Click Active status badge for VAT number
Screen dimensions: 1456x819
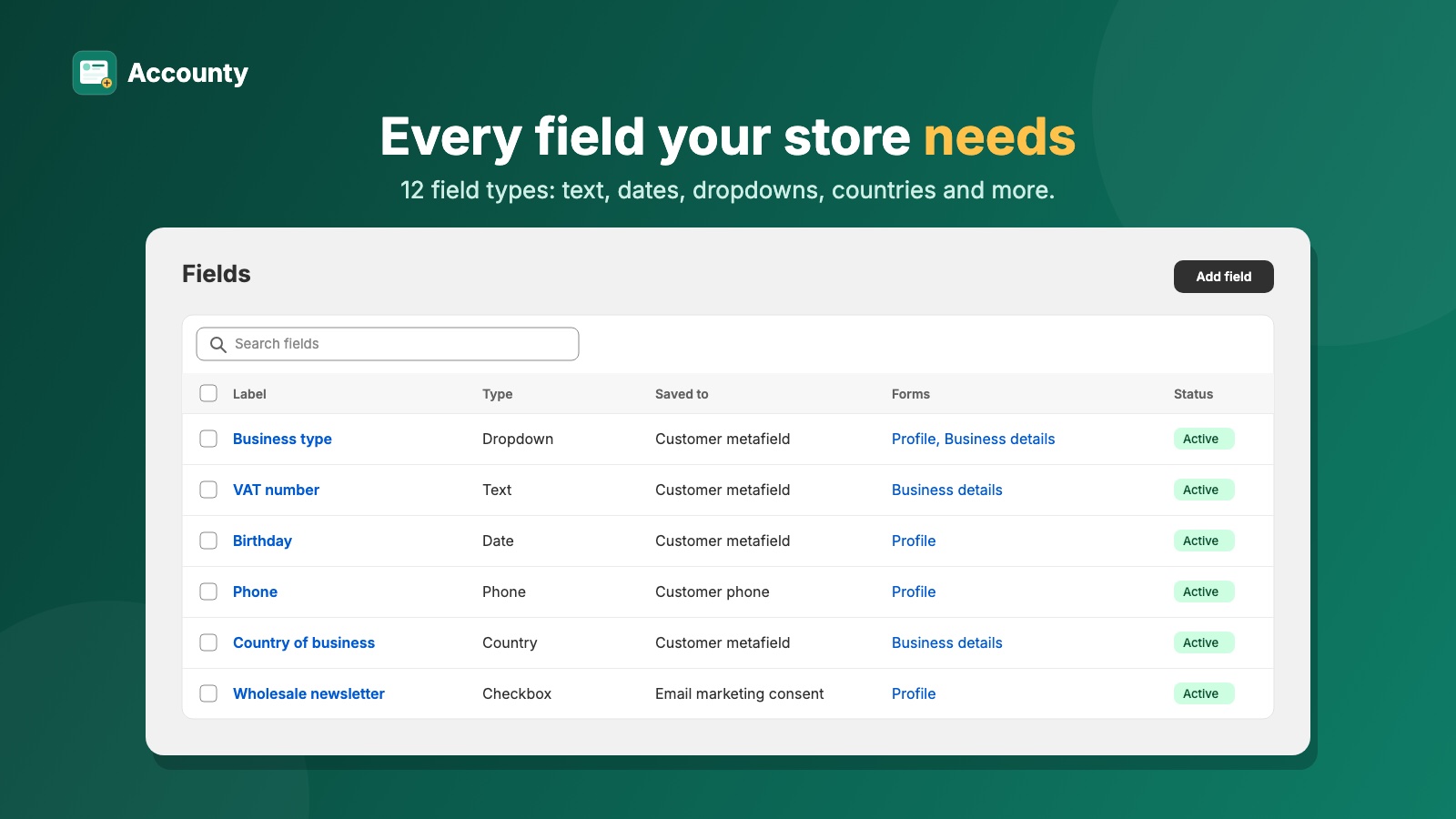point(1204,490)
